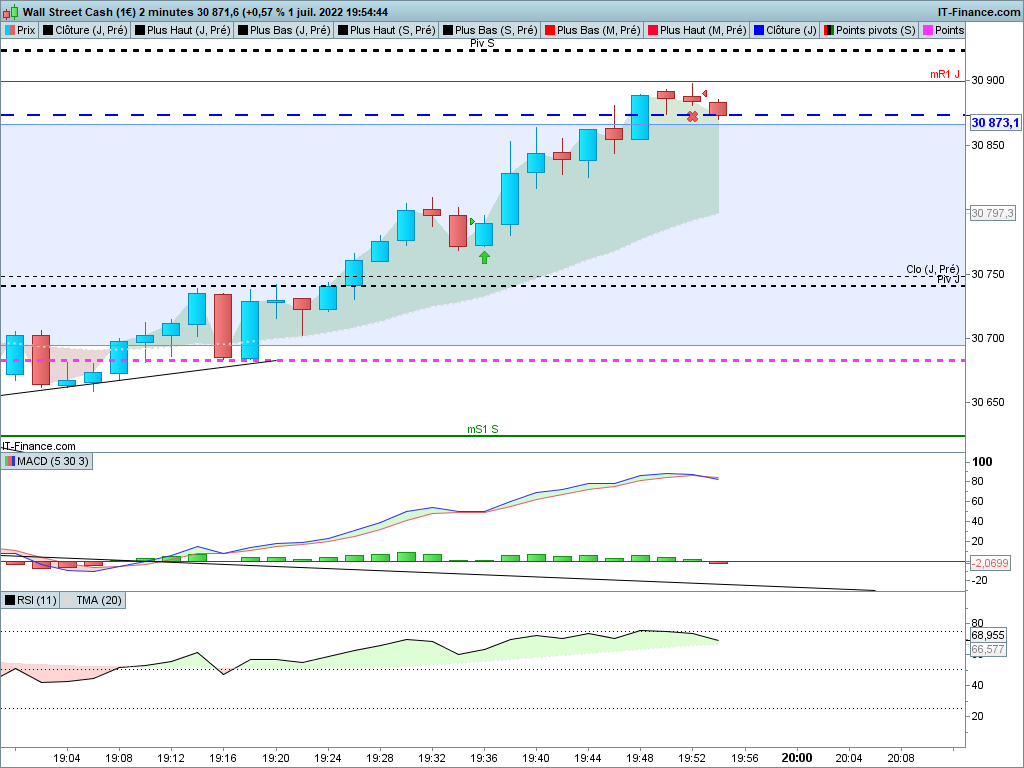
Task: Click the red Plus Haut (M, Pré) legend item
Action: click(x=697, y=30)
